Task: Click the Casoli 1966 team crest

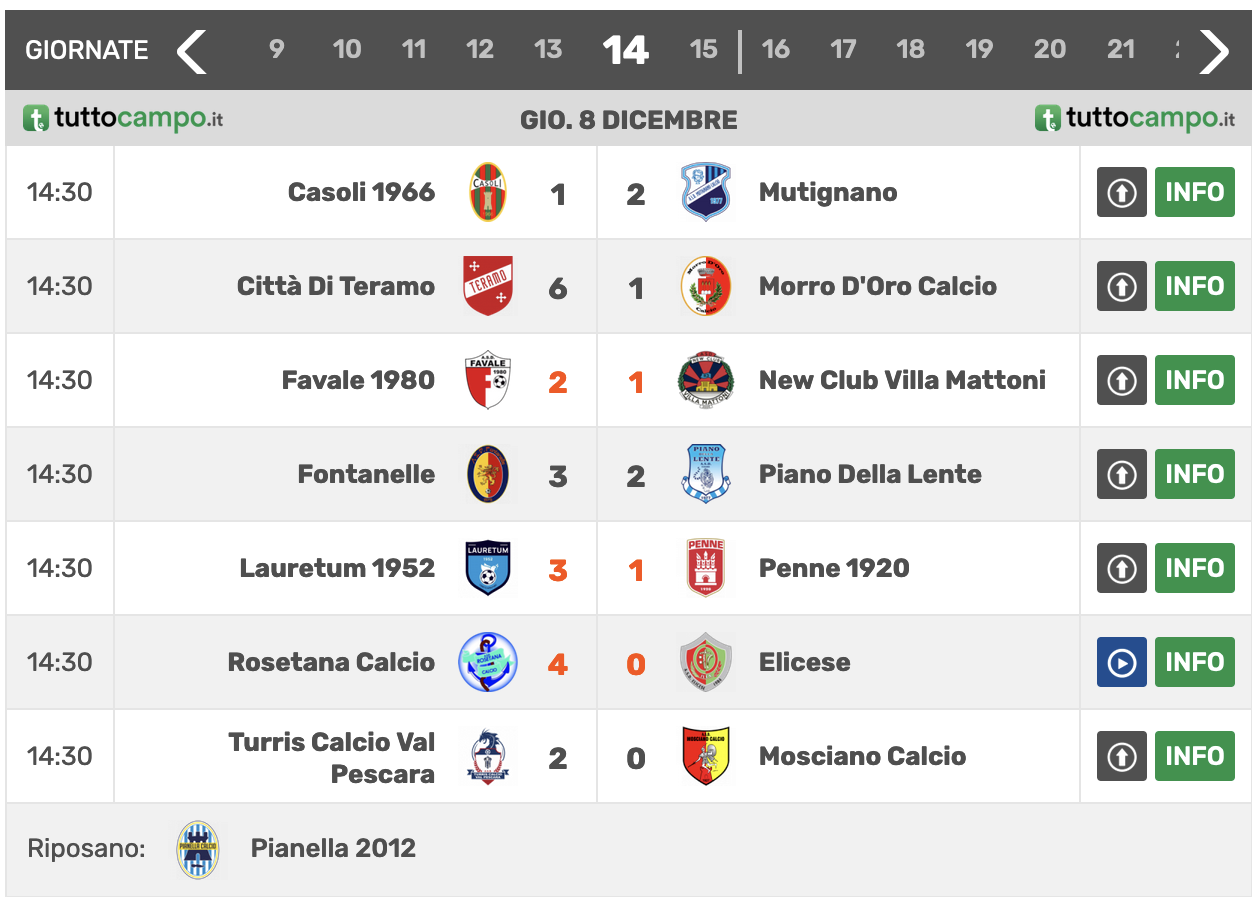Action: [488, 192]
